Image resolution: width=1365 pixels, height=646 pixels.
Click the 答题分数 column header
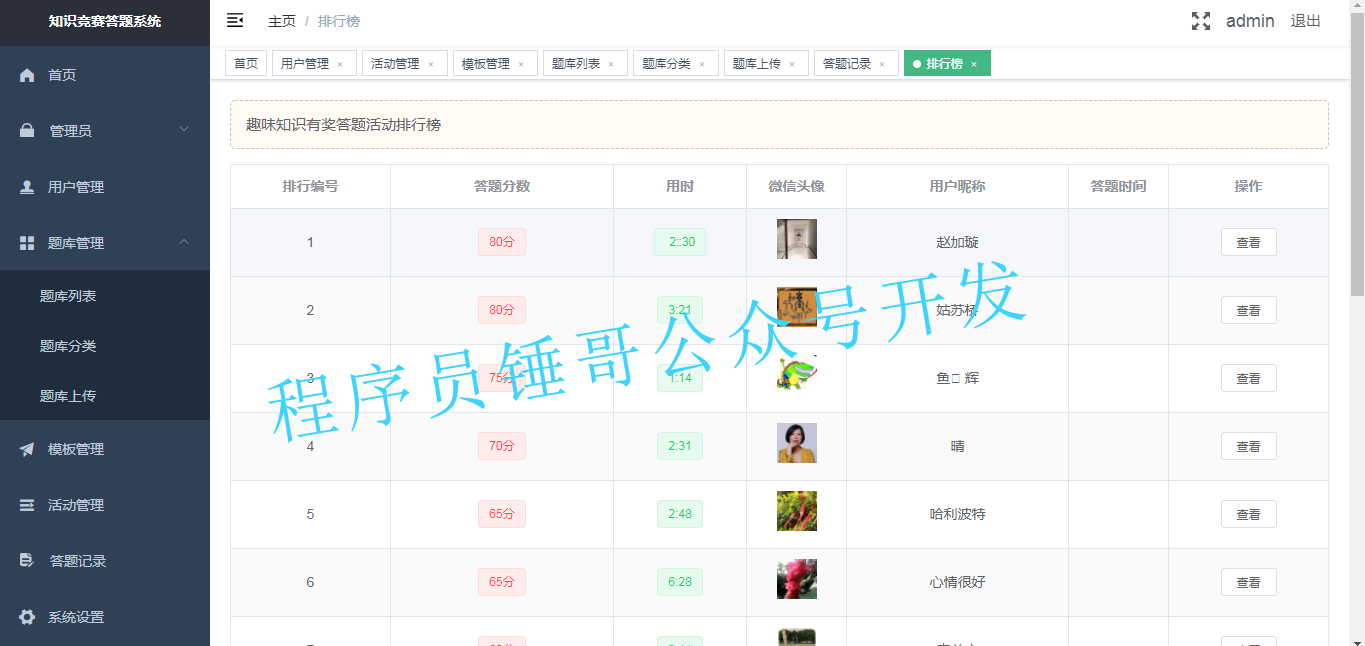coord(502,187)
